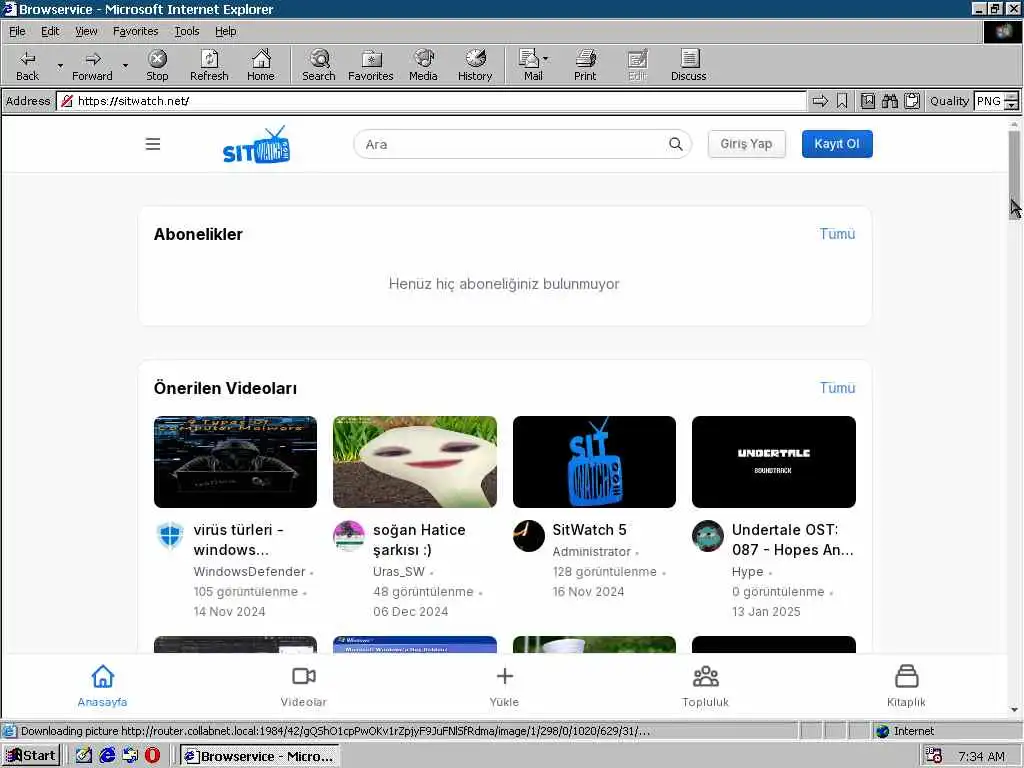Open Kitaplık in bottom navigation
This screenshot has height=768, width=1024.
pyautogui.click(x=906, y=686)
